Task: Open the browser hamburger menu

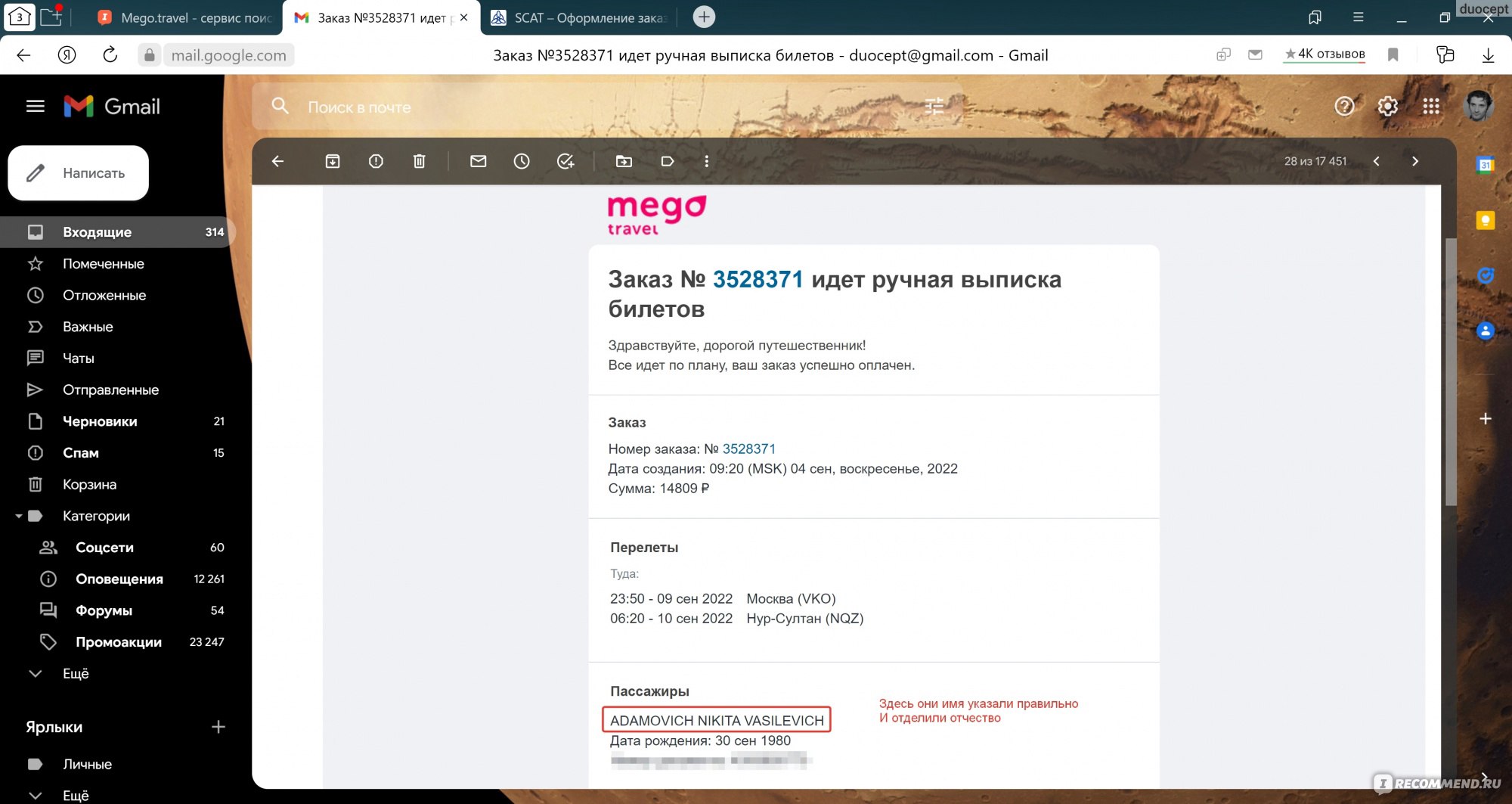Action: [x=1359, y=17]
